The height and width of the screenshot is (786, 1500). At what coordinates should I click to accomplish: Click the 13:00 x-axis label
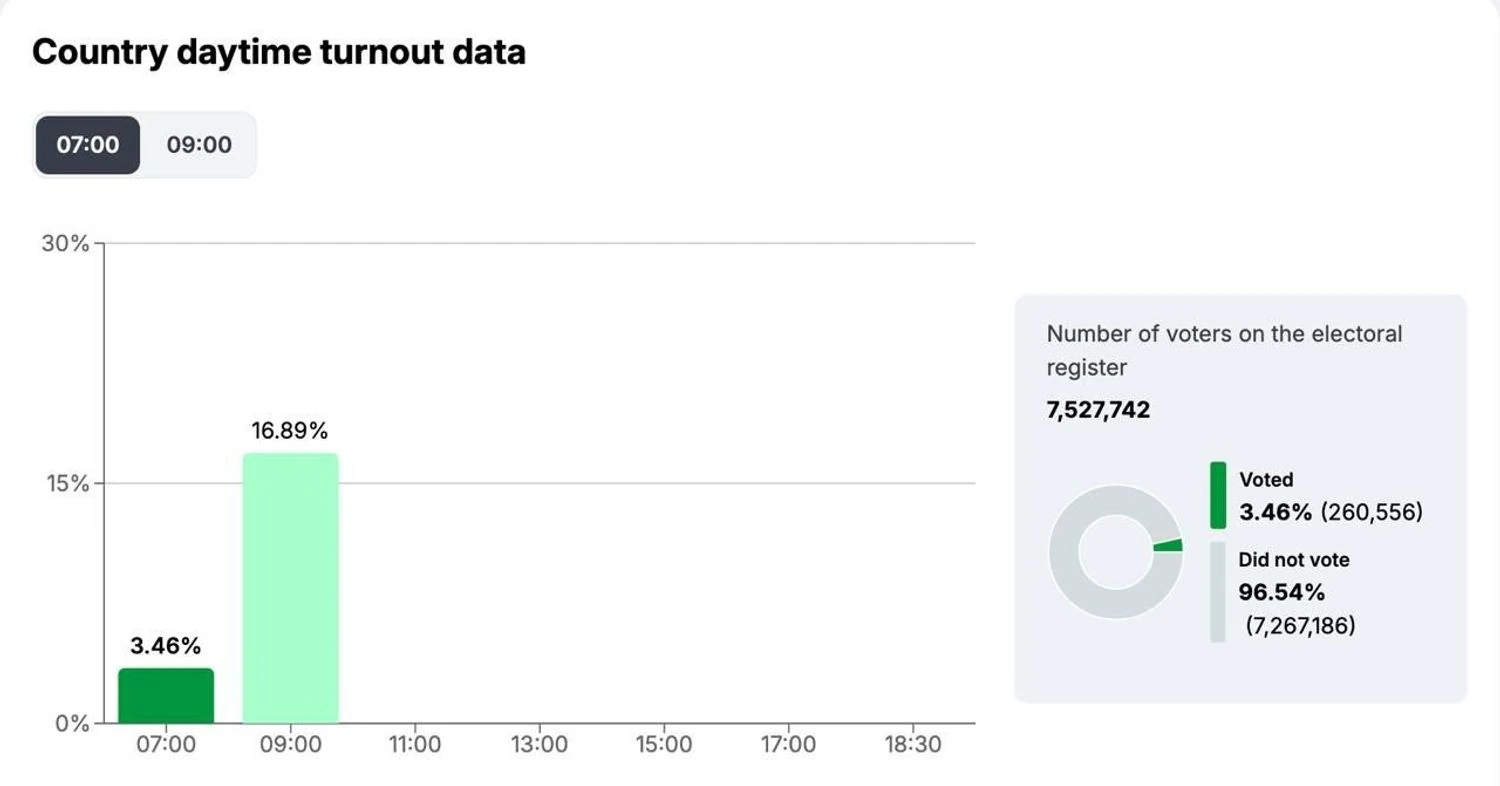pyautogui.click(x=540, y=745)
